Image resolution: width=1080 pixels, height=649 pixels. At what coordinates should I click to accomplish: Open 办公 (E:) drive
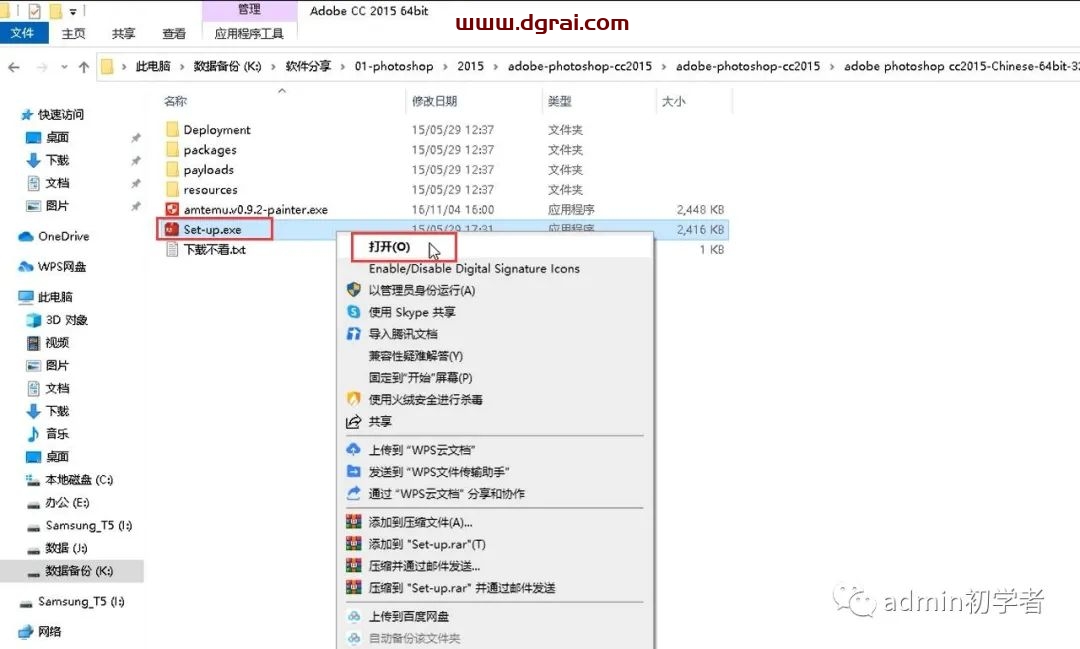coord(67,502)
